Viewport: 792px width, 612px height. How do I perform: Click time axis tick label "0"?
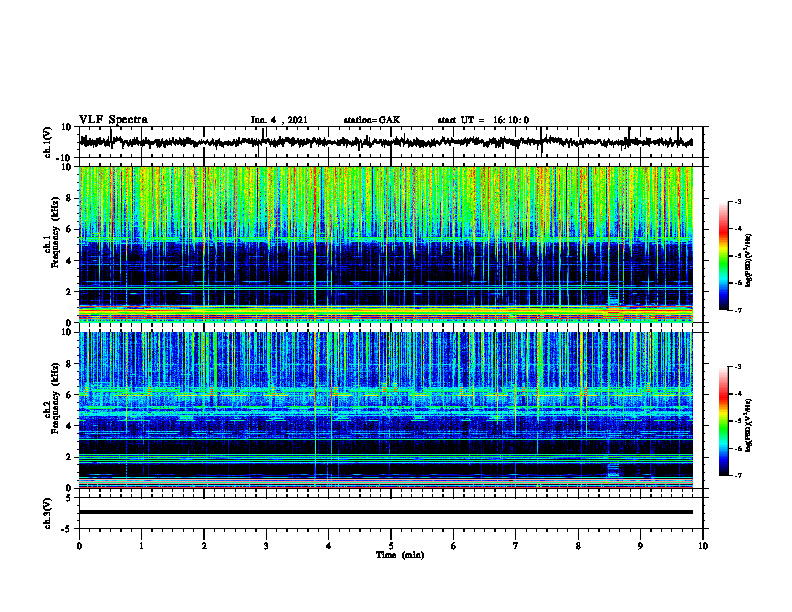[79, 546]
